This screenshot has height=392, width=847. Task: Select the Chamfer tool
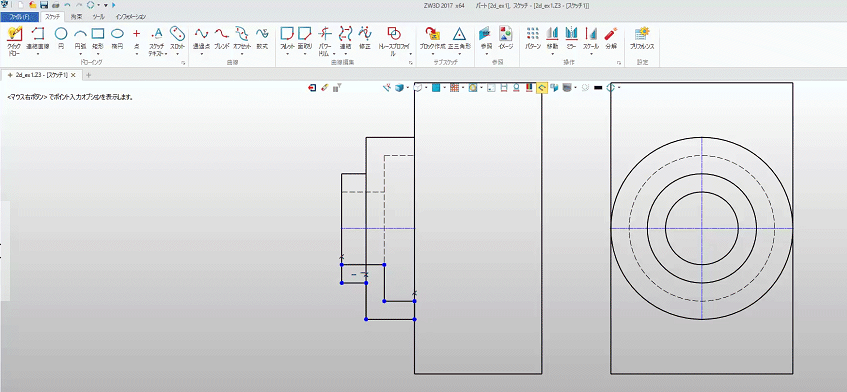pyautogui.click(x=305, y=39)
